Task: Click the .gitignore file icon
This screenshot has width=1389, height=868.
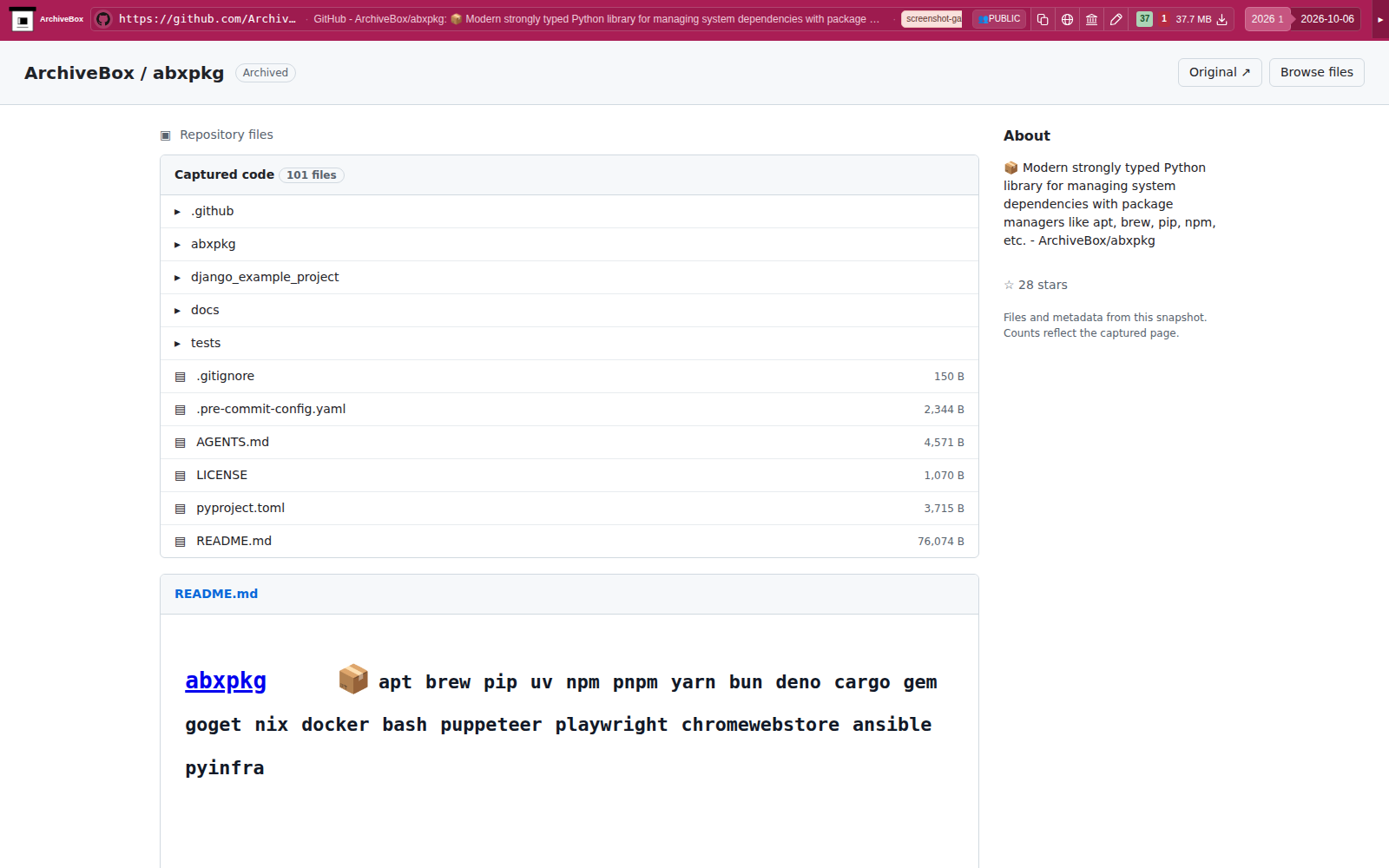Action: [x=181, y=377]
